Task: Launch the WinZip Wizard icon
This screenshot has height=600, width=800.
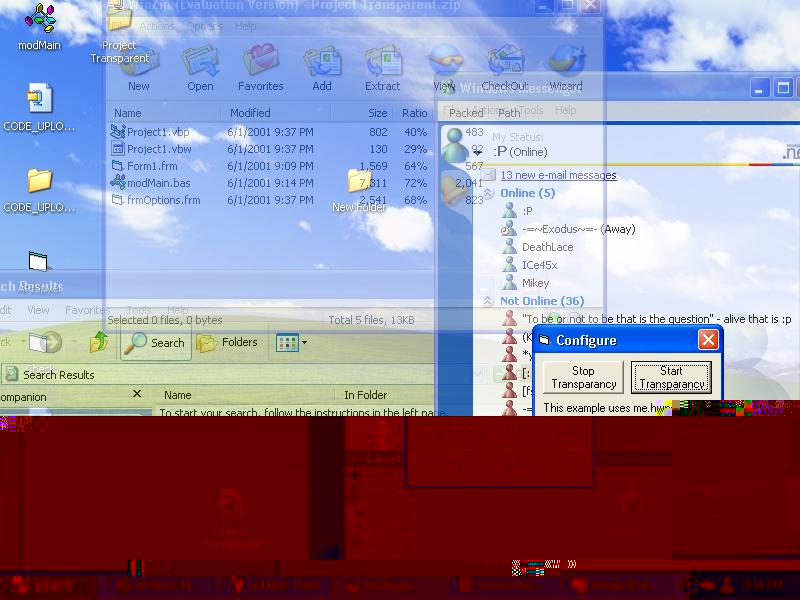Action: (x=565, y=66)
